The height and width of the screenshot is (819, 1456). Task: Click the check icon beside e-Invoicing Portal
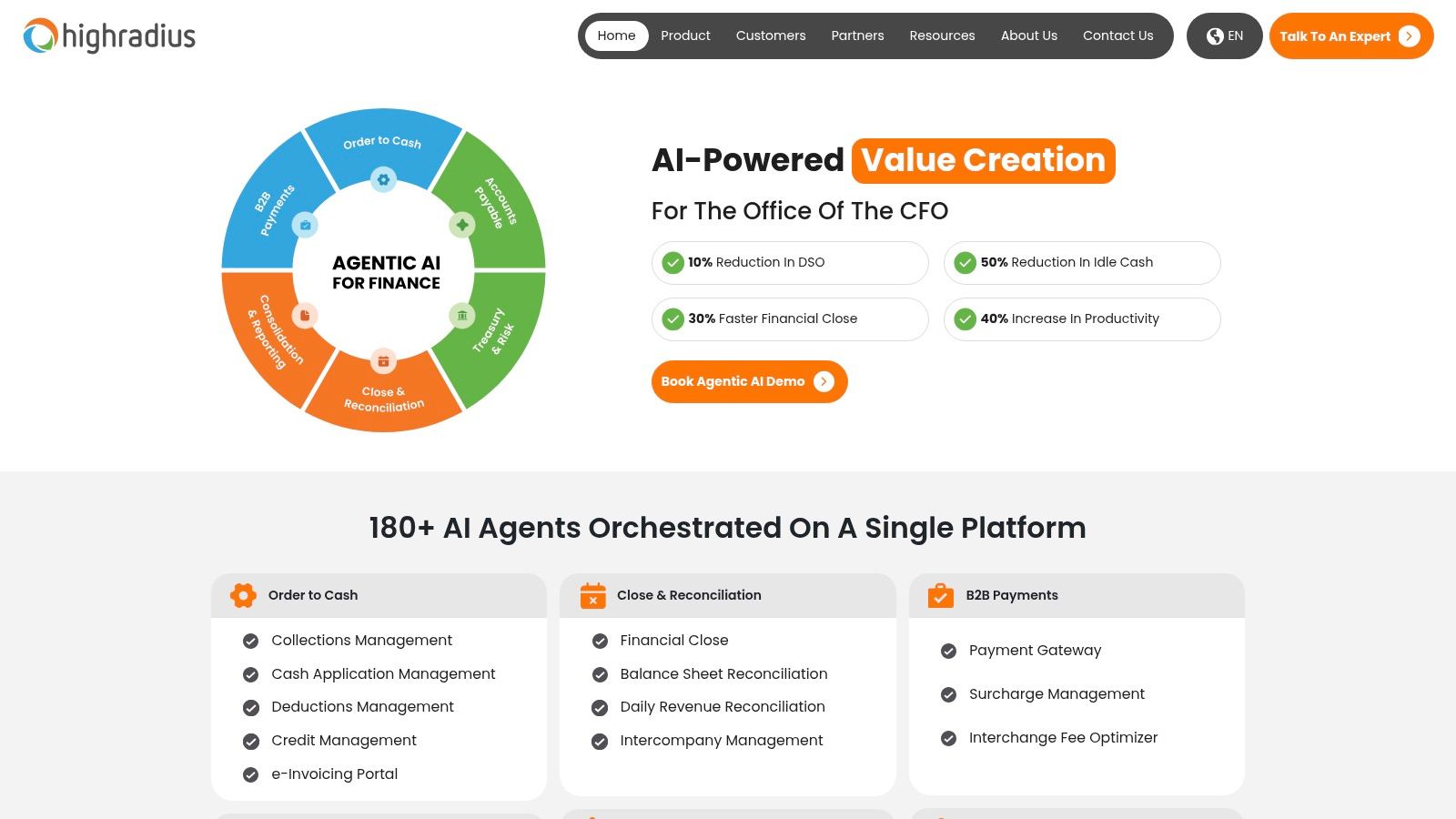click(x=250, y=774)
